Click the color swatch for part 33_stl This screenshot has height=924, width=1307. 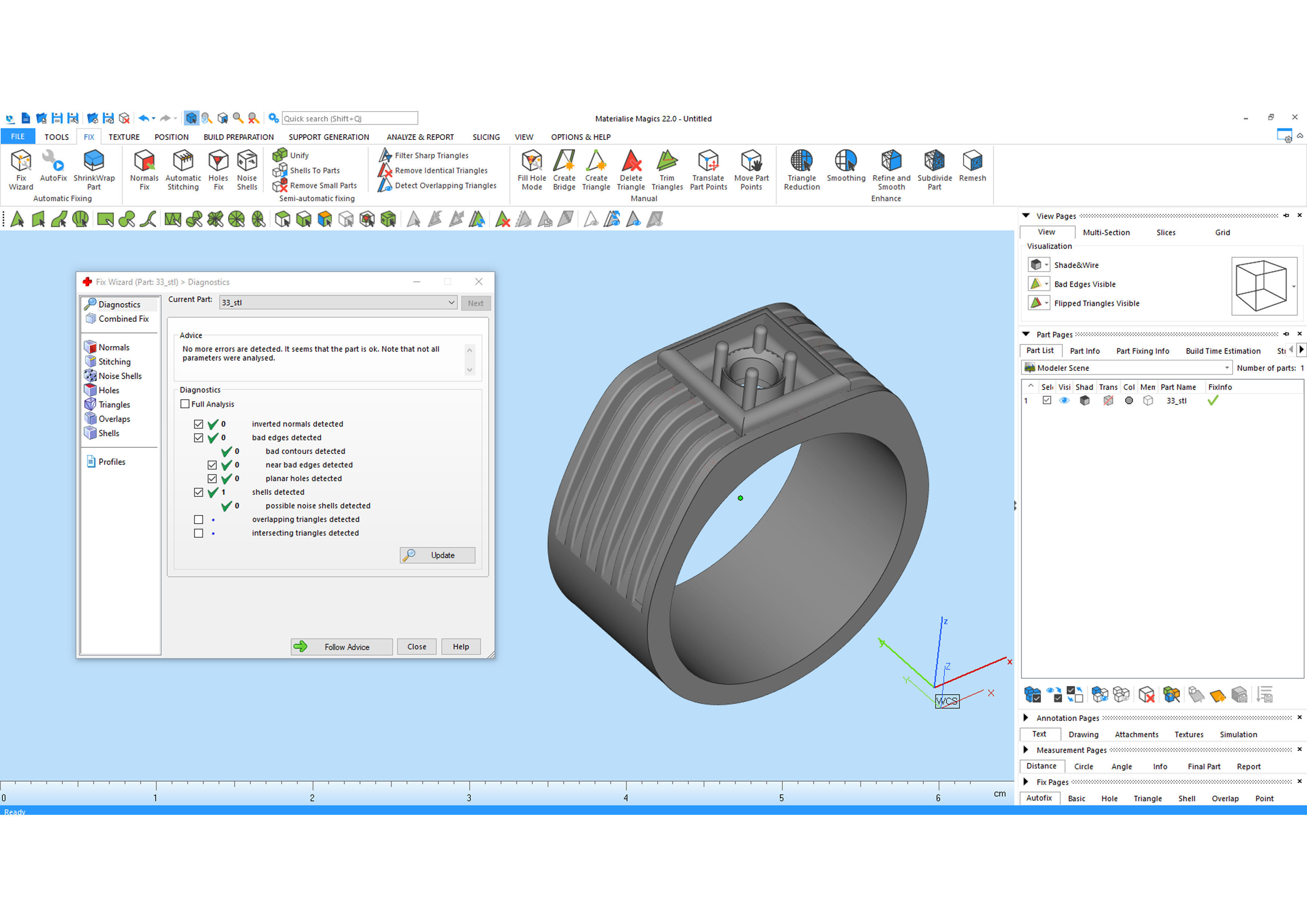[x=1129, y=401]
